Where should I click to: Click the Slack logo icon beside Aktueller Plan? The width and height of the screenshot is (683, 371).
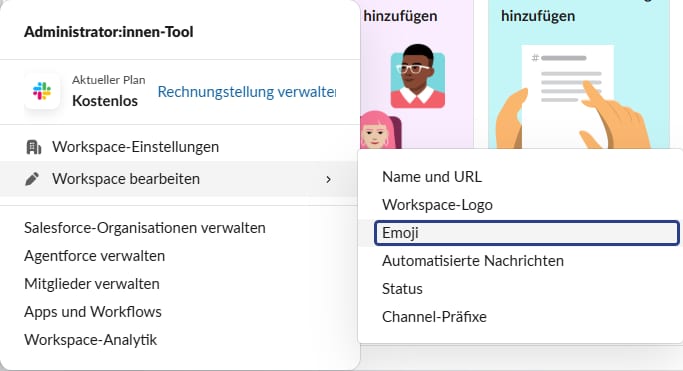(x=42, y=91)
